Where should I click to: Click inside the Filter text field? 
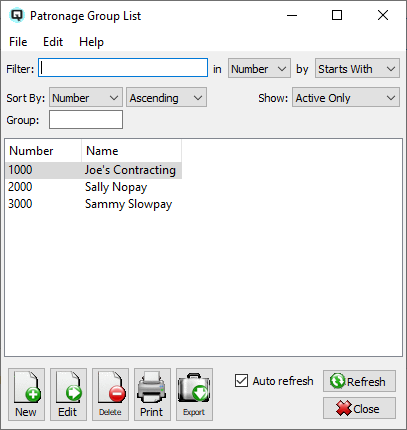[x=123, y=68]
